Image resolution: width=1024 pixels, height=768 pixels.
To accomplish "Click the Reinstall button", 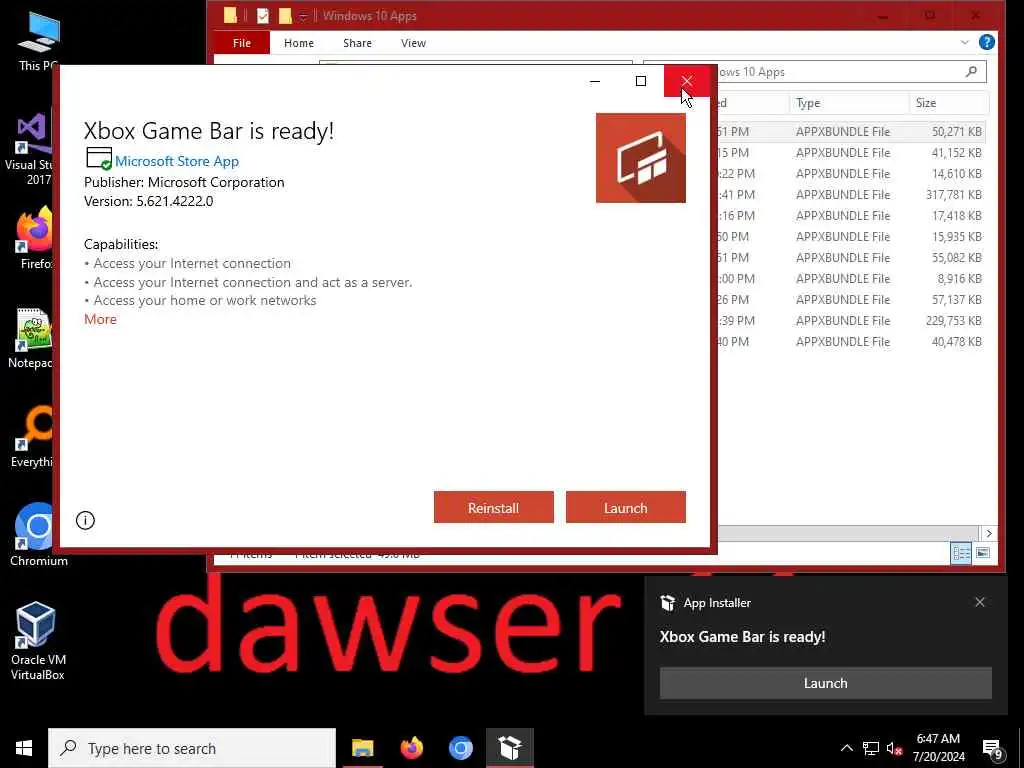I will [494, 507].
